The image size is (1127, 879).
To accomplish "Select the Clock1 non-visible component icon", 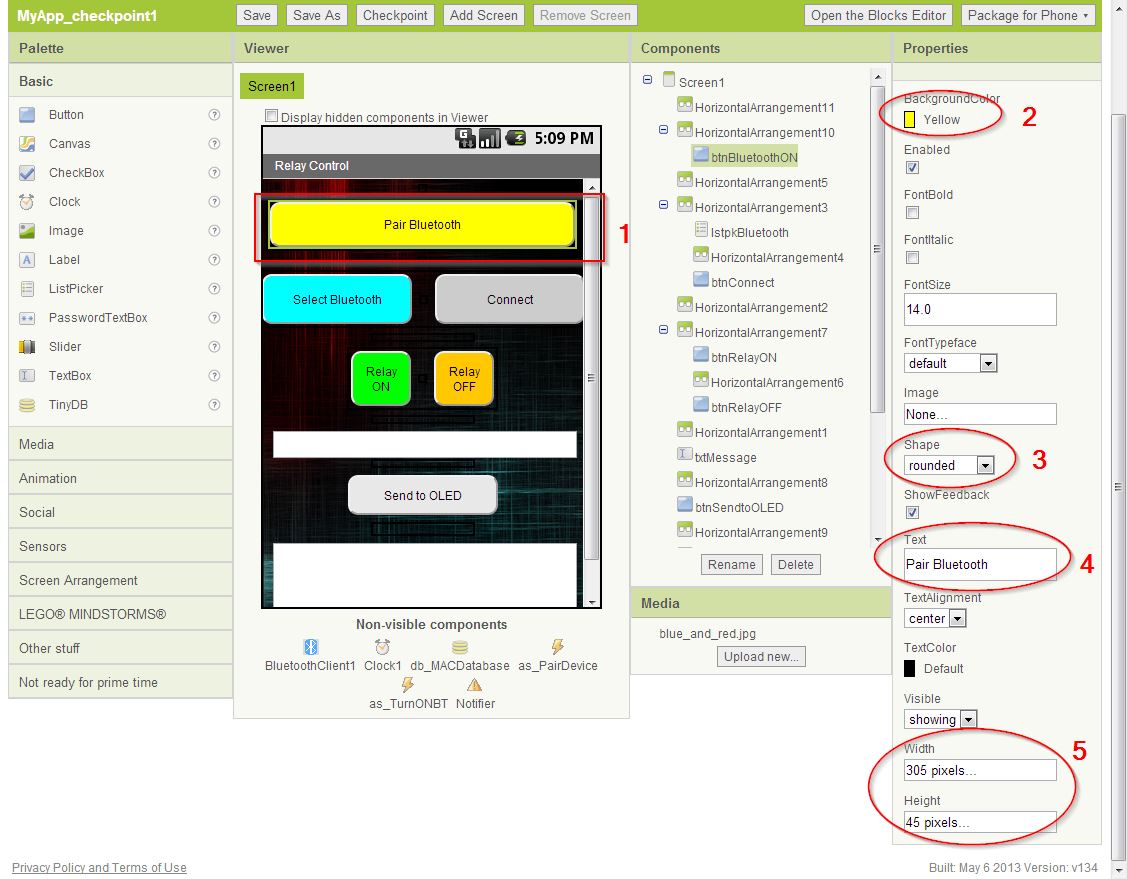I will coord(382,647).
